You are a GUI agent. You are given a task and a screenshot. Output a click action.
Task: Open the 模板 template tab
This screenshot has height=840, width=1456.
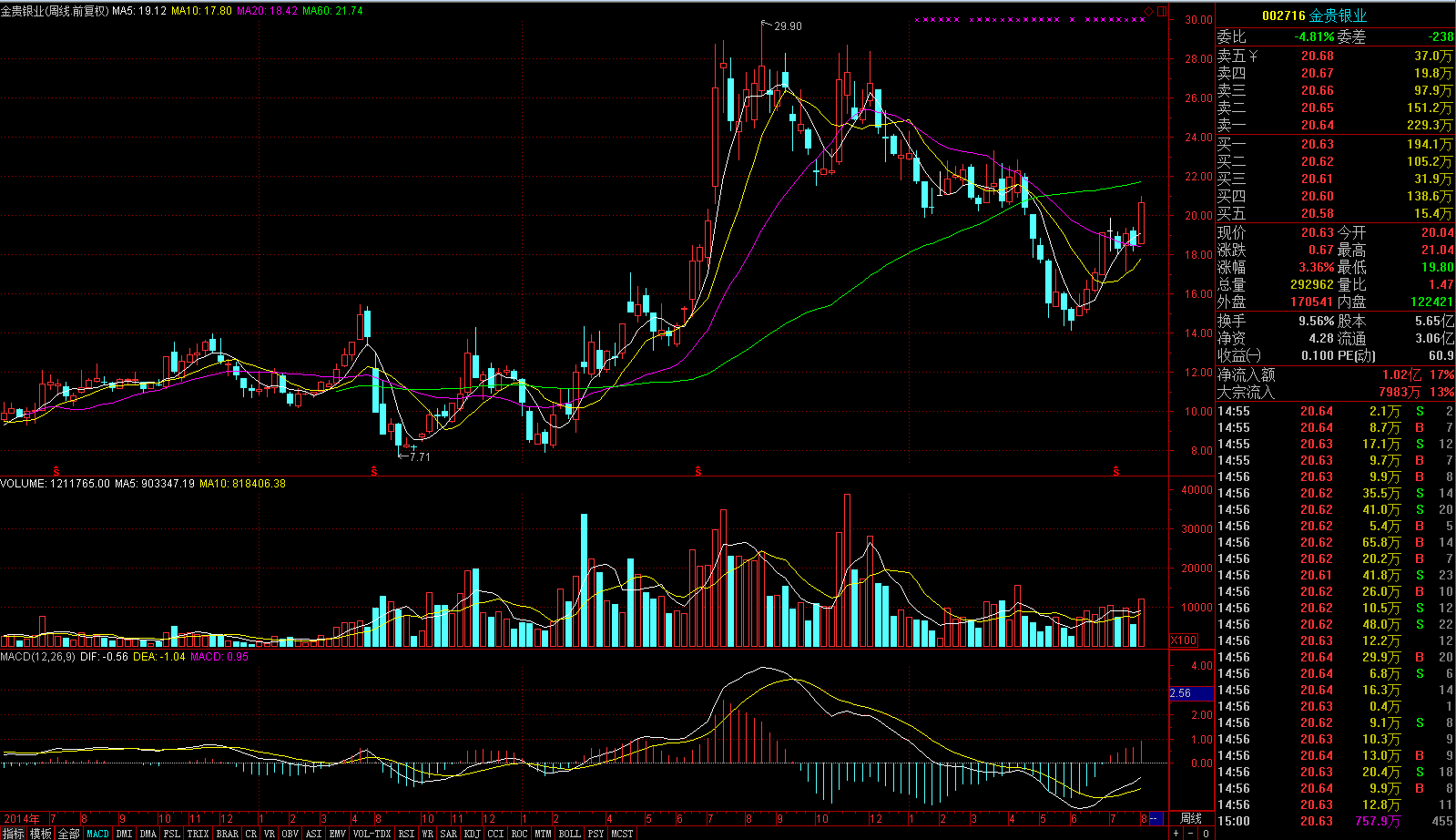41,834
